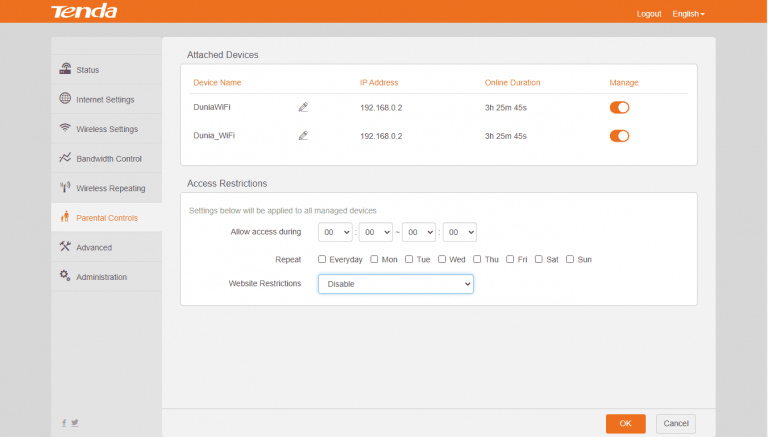Screen dimensions: 768x437
Task: Click the Twitter icon in the sidebar footer
Action: [x=75, y=423]
